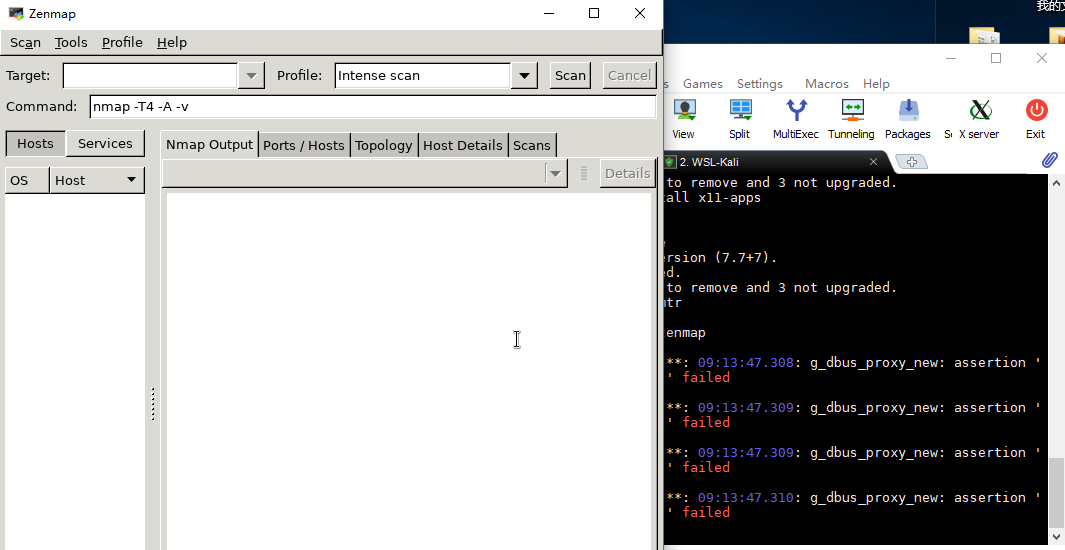The width and height of the screenshot is (1065, 550).
Task: Select the Hosts toggle button
Action: 35,143
